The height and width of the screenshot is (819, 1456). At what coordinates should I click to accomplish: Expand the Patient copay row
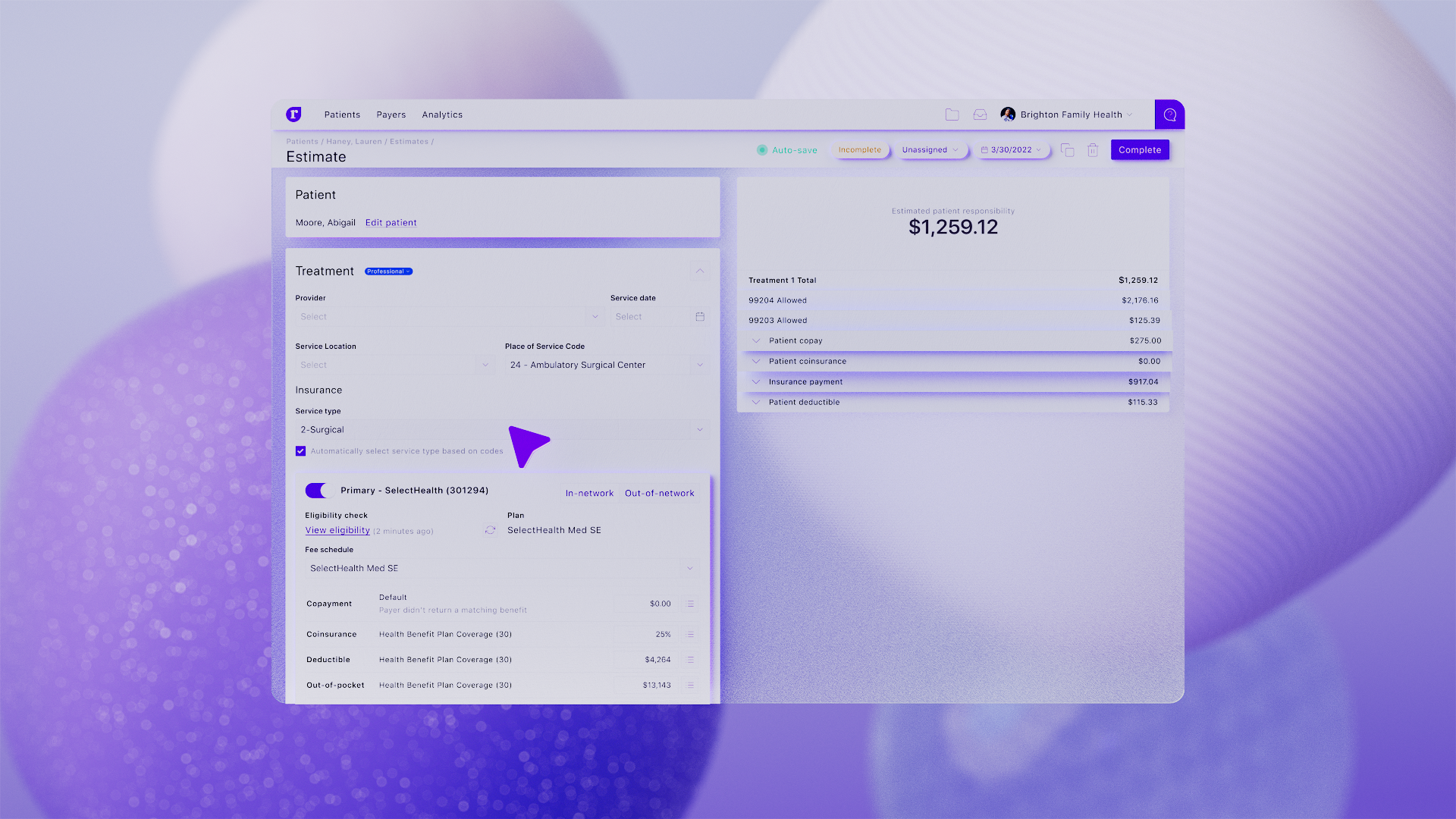pos(755,340)
